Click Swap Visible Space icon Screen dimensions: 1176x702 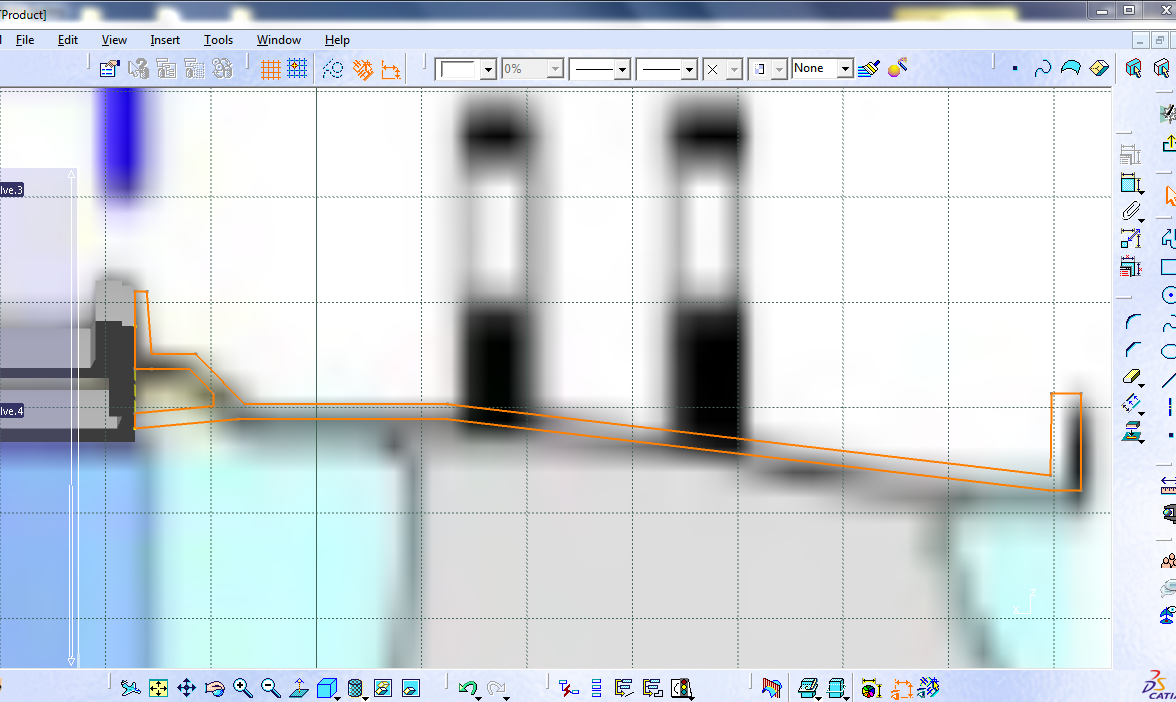point(411,687)
